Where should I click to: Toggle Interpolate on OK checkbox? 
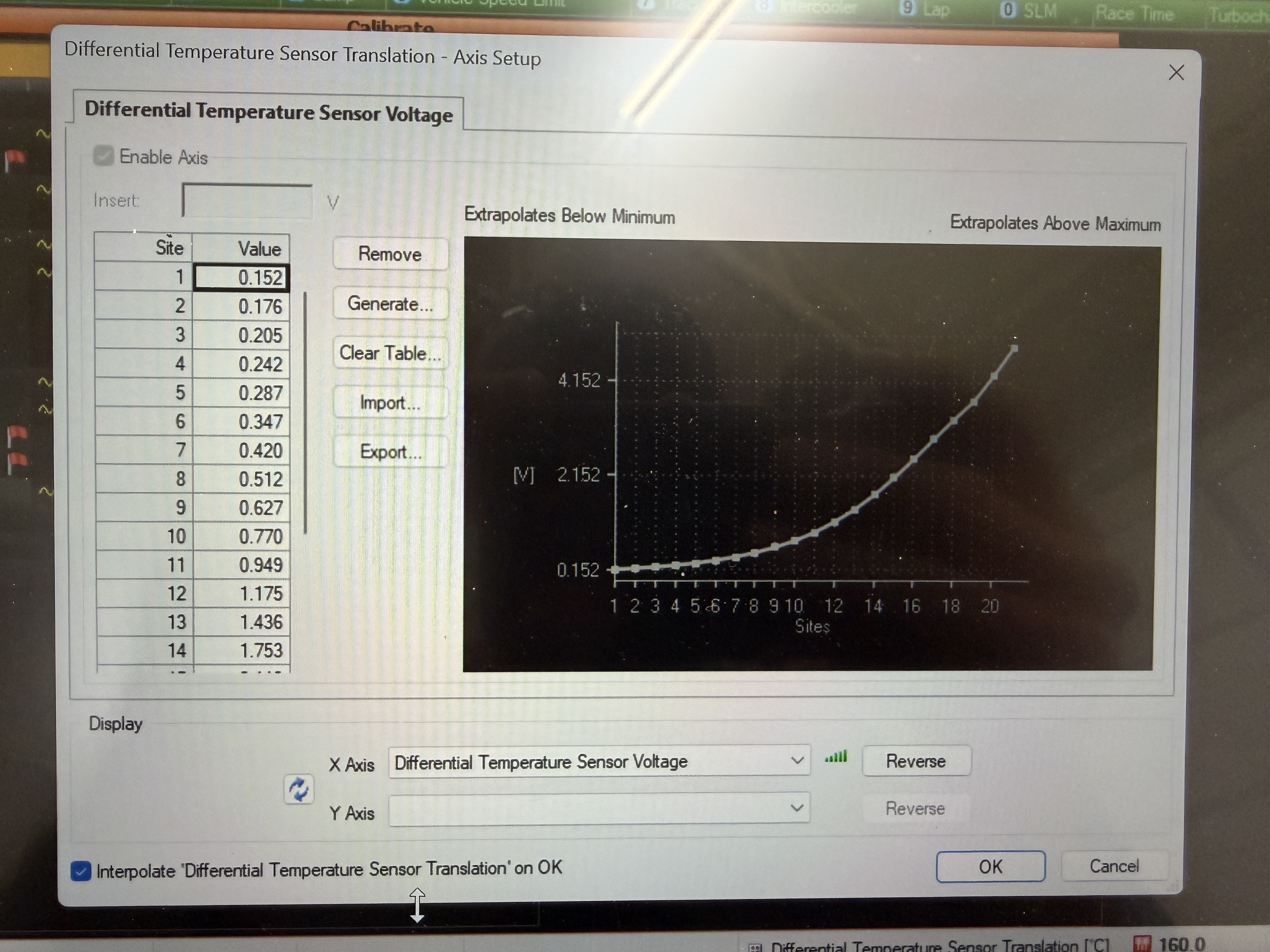[x=81, y=870]
